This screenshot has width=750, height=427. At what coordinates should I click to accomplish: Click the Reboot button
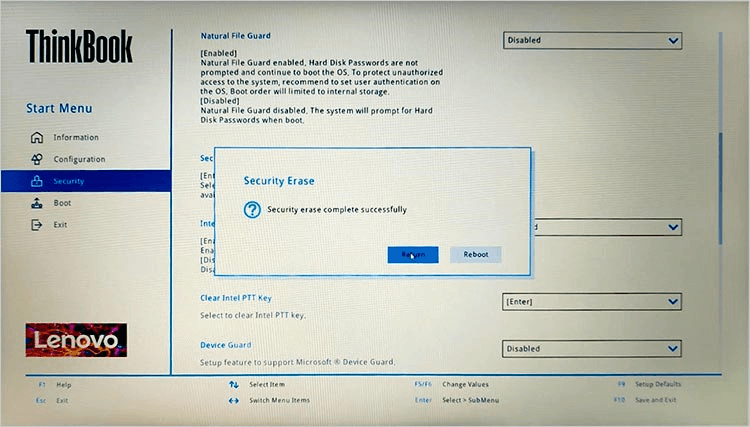tap(475, 254)
